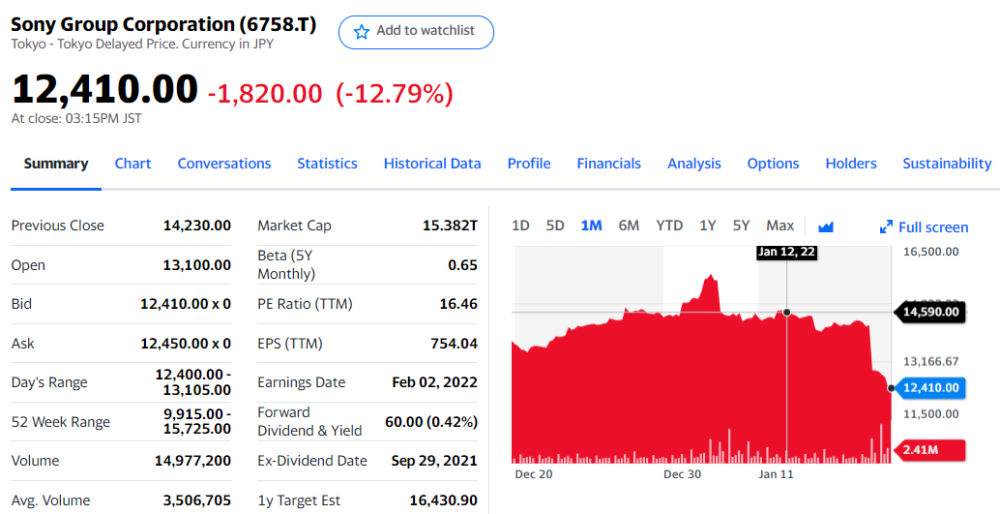Click the Full screen expand arrows icon
Image resolution: width=1000 pixels, height=514 pixels.
[x=886, y=227]
